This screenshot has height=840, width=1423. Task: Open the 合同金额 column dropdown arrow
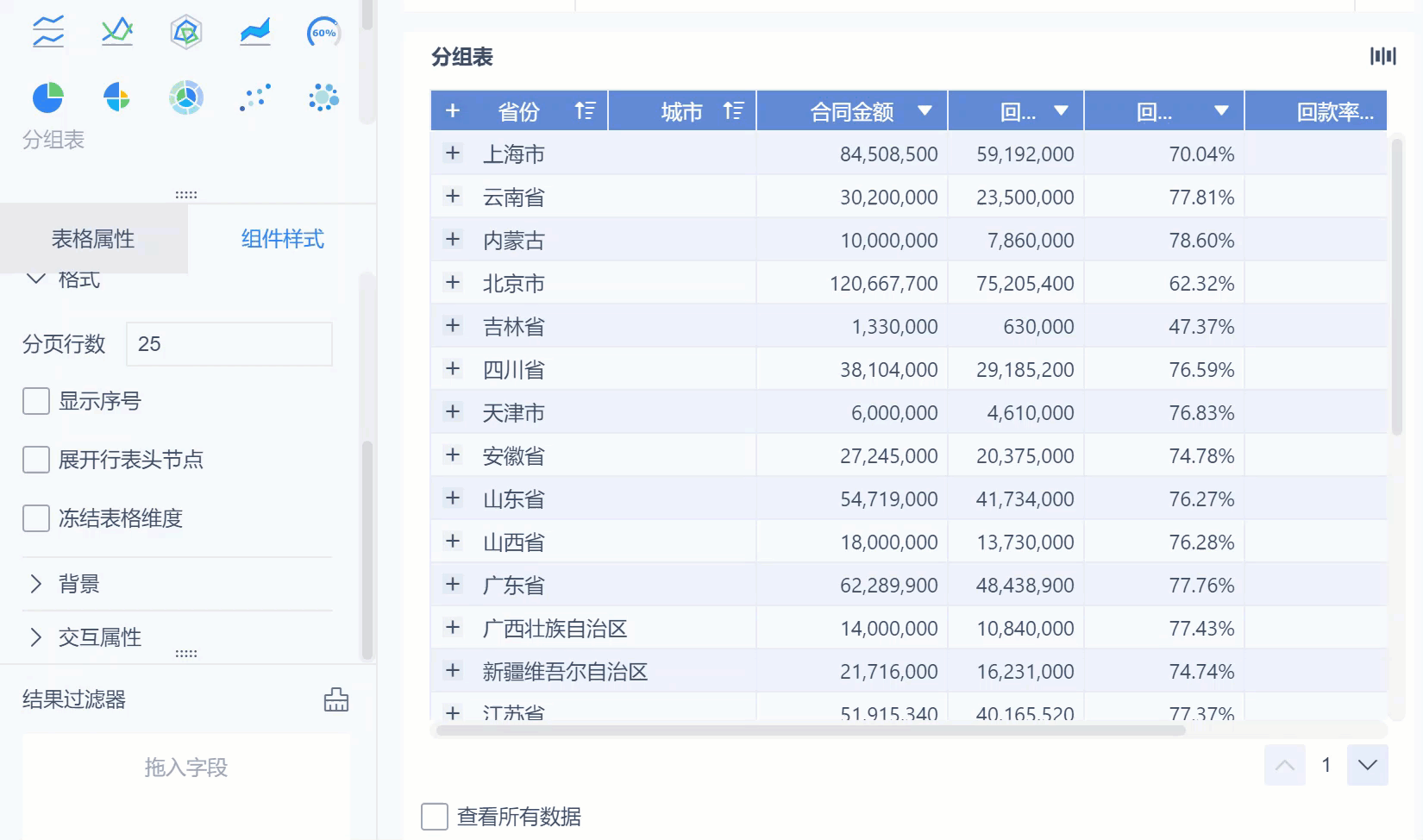point(925,110)
